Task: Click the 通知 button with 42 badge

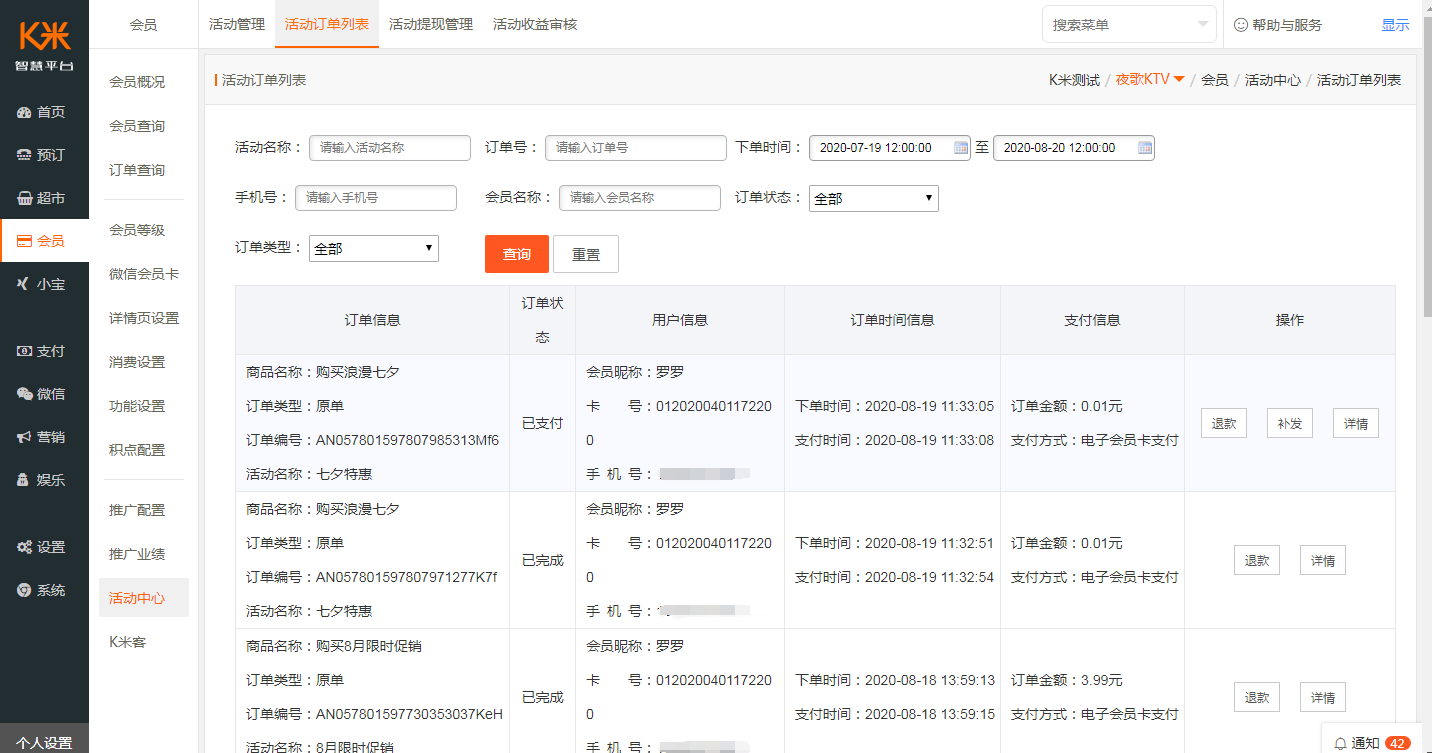Action: [1373, 742]
